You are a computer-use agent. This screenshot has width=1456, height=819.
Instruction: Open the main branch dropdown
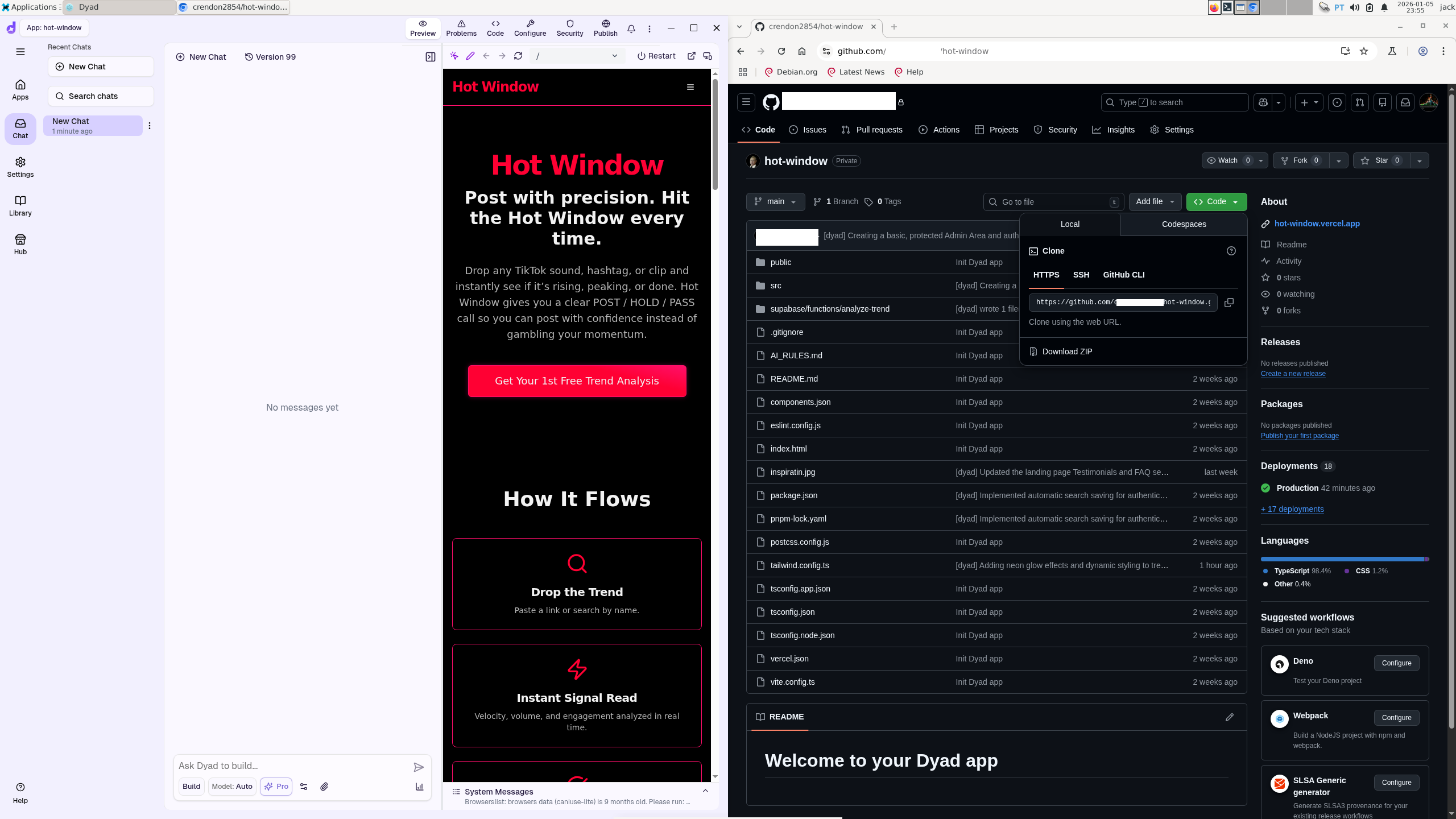(x=775, y=202)
